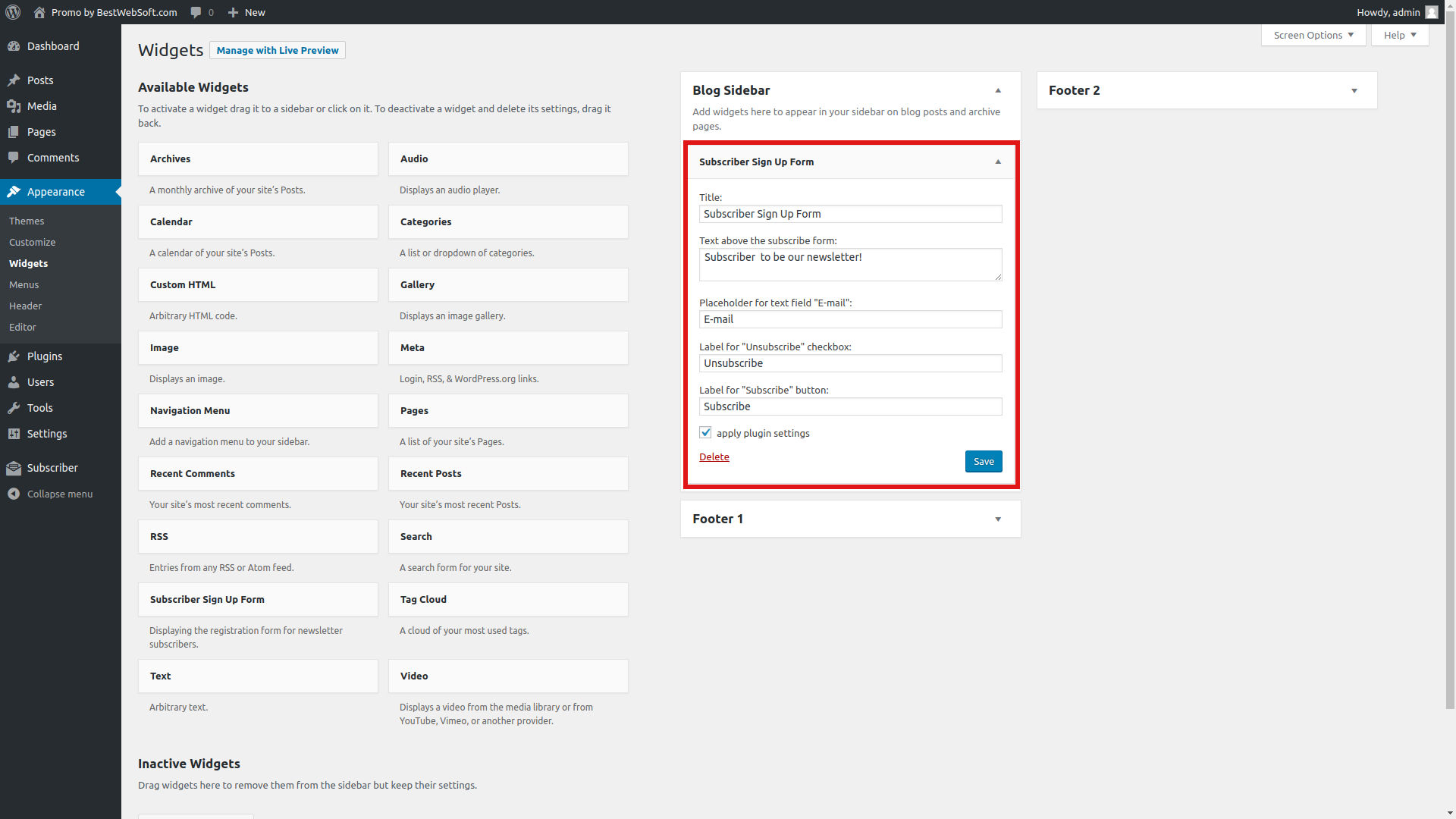The image size is (1456, 819).
Task: Select the Search available widget
Action: click(508, 536)
